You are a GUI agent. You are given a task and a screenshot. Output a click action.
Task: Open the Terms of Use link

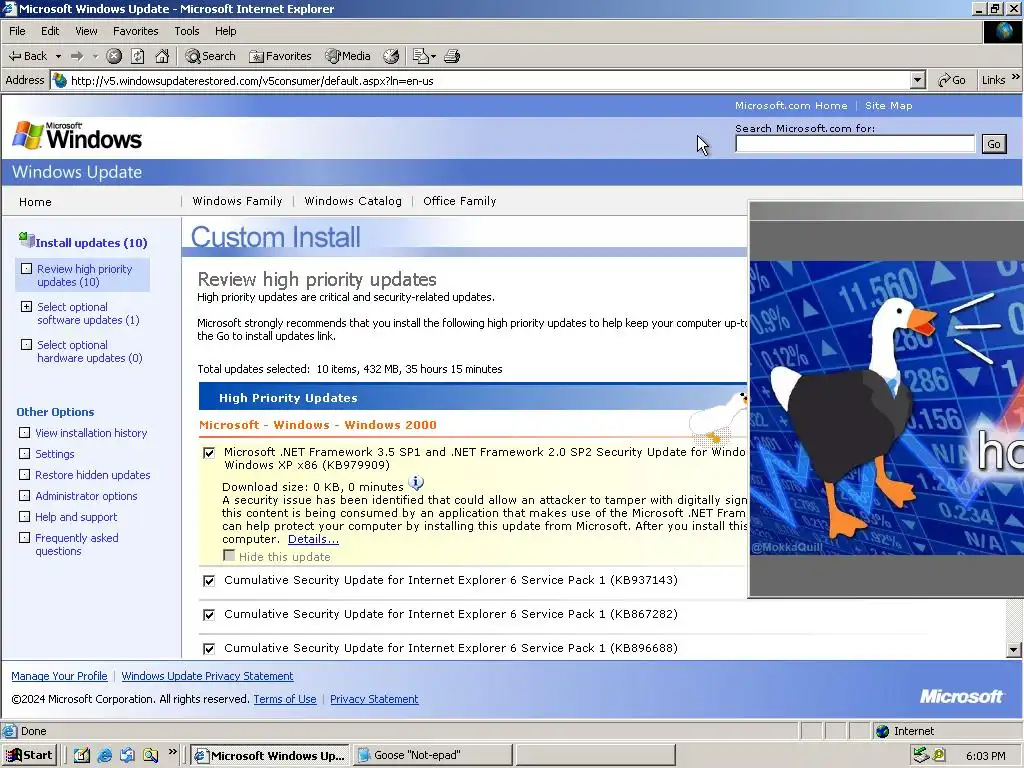pyautogui.click(x=285, y=699)
